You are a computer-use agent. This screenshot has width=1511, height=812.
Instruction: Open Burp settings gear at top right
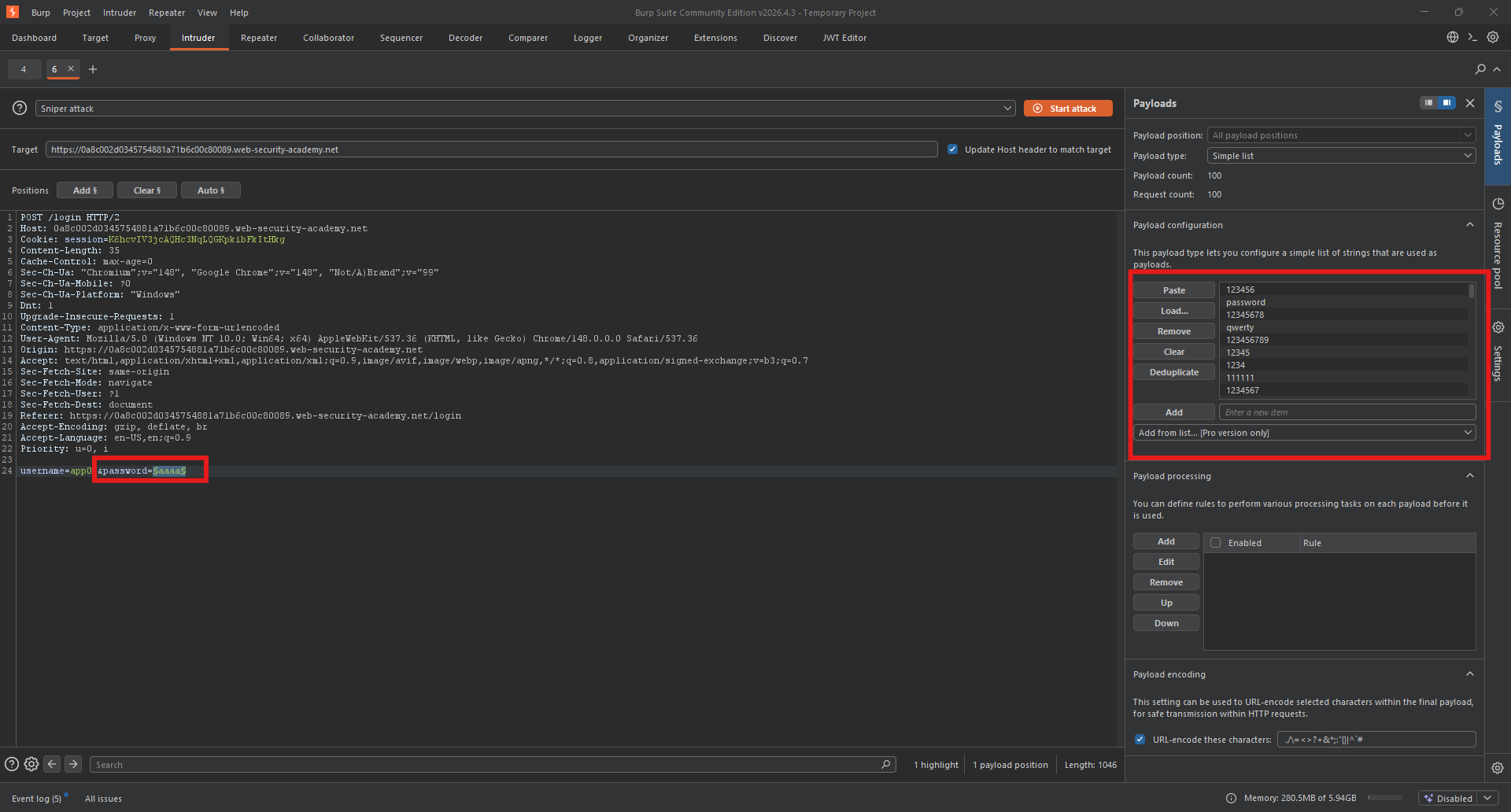[1493, 37]
